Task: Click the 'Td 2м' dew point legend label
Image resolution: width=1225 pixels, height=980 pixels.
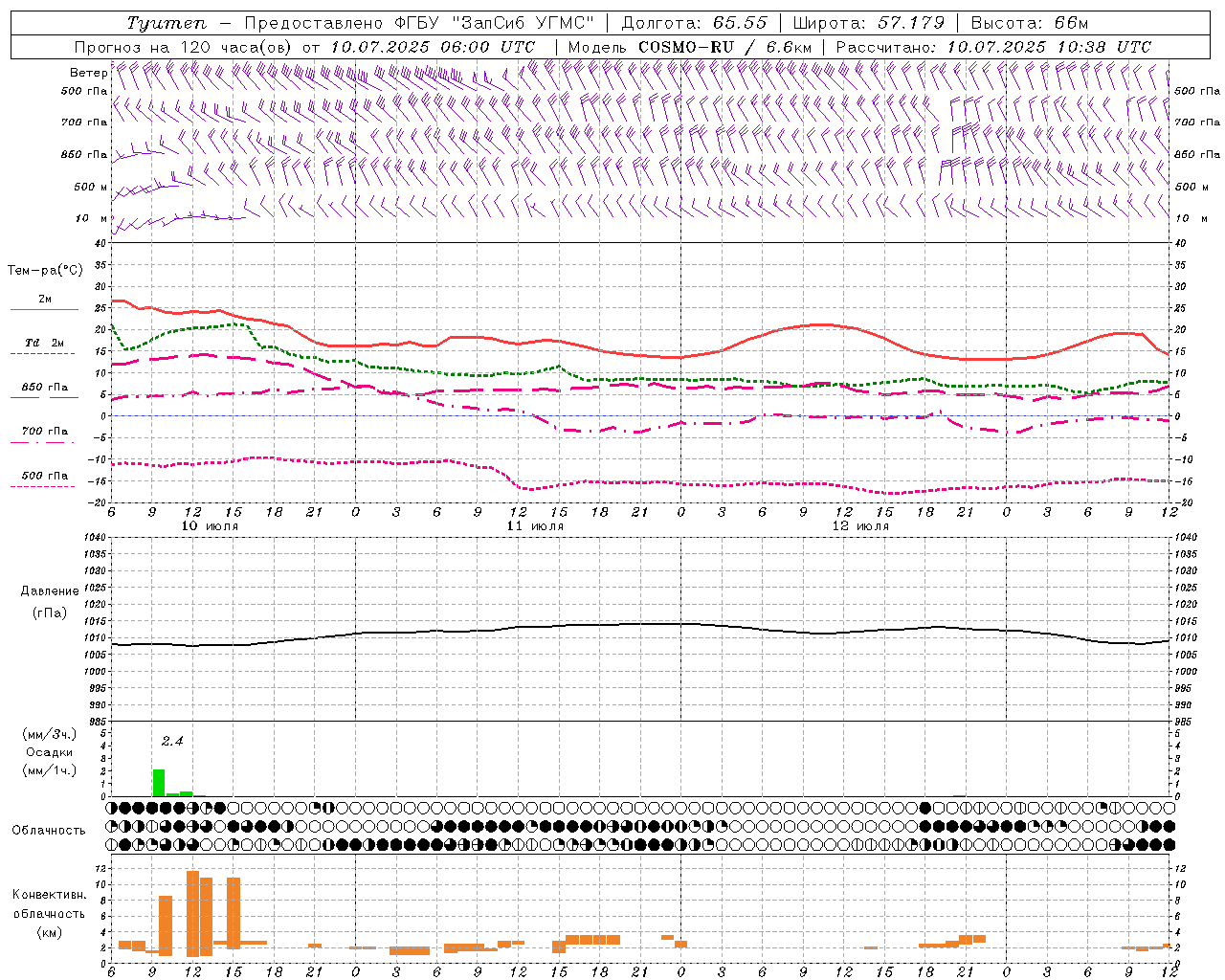Action: coord(44,343)
